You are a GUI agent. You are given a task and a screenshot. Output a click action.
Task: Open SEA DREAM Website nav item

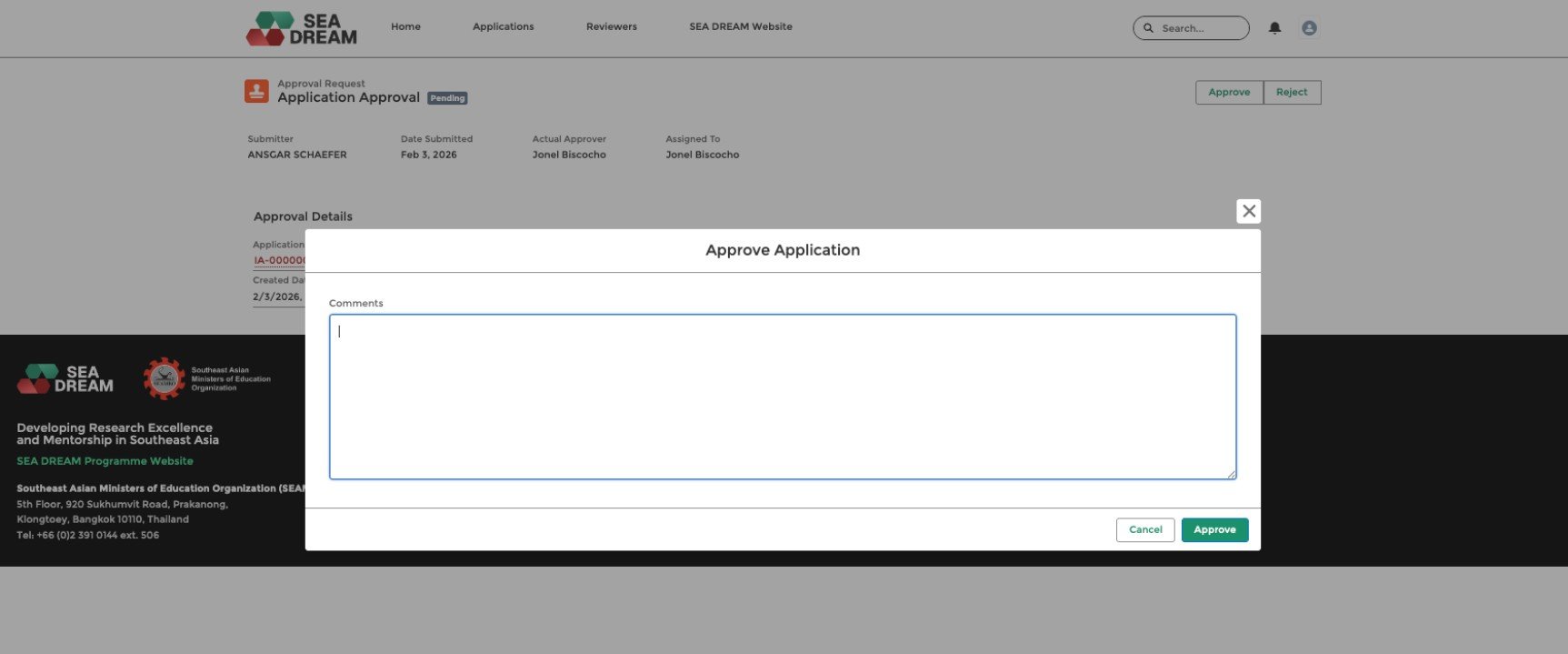[x=740, y=26]
